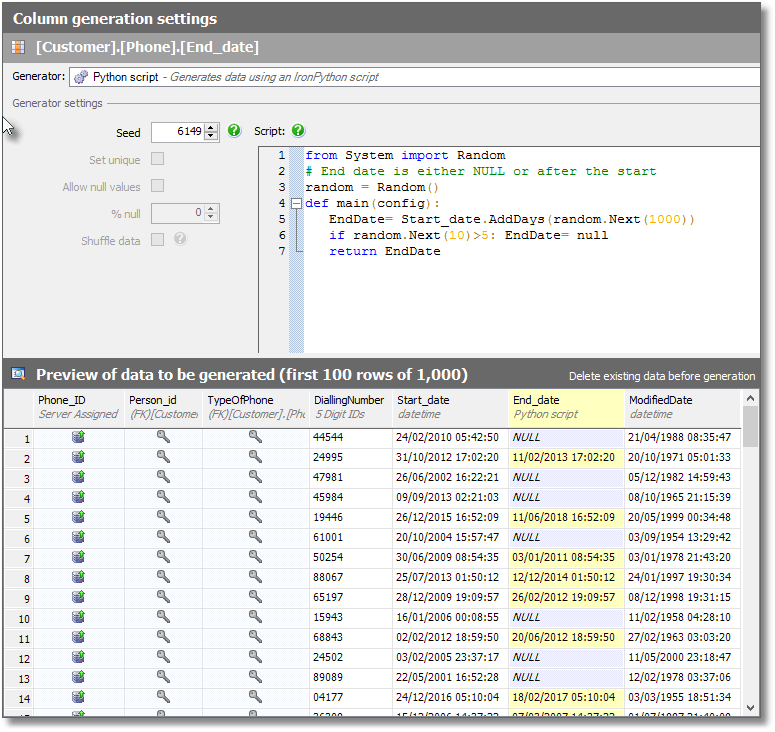
Task: Click script line 7 'return EndDate'
Action: [x=385, y=251]
